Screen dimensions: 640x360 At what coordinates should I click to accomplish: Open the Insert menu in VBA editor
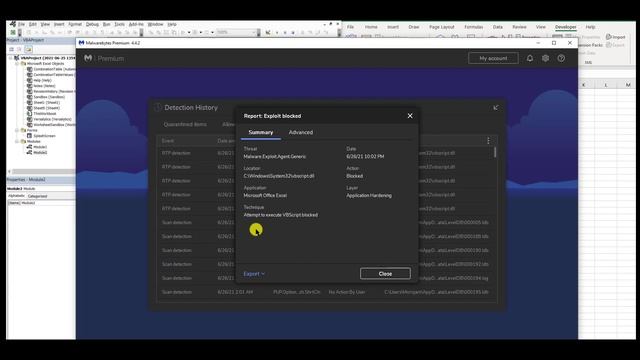coord(59,24)
